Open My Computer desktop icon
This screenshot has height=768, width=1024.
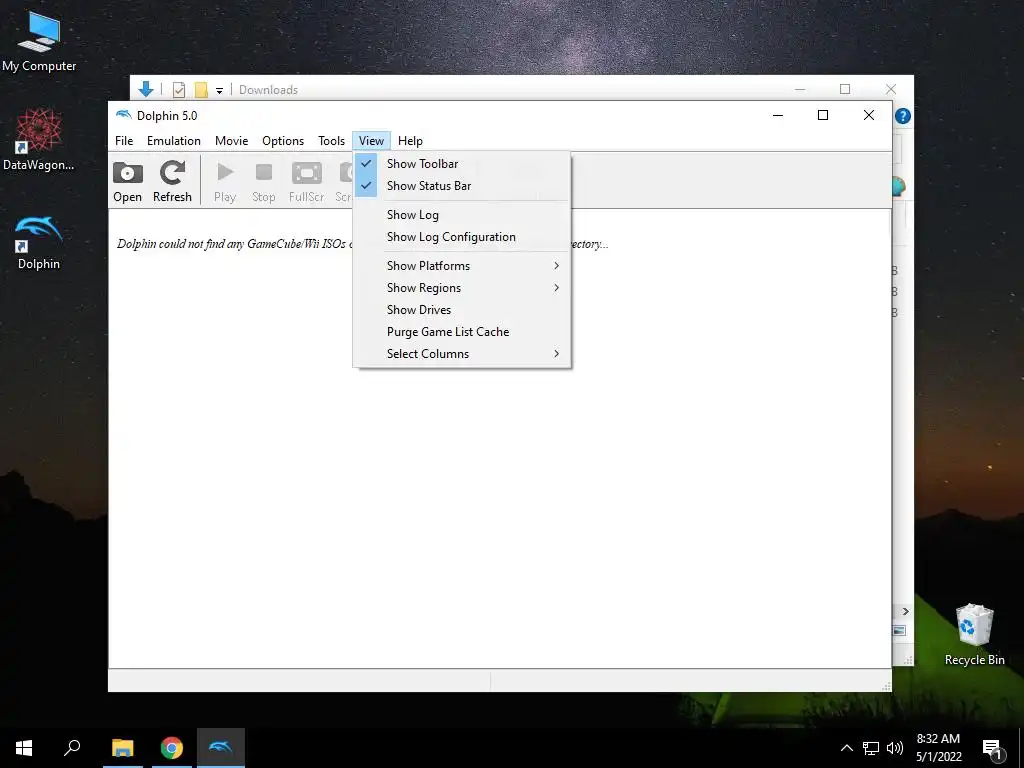pyautogui.click(x=39, y=42)
